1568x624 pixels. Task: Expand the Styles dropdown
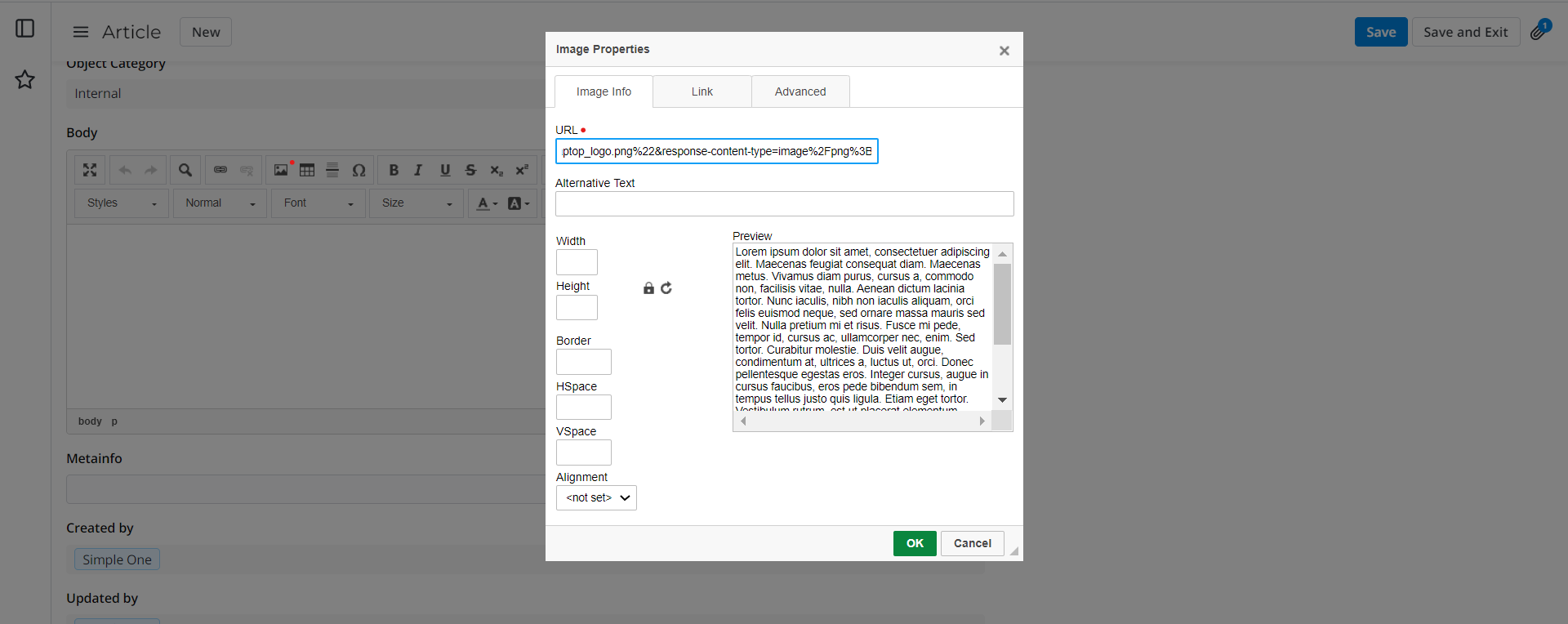[122, 203]
